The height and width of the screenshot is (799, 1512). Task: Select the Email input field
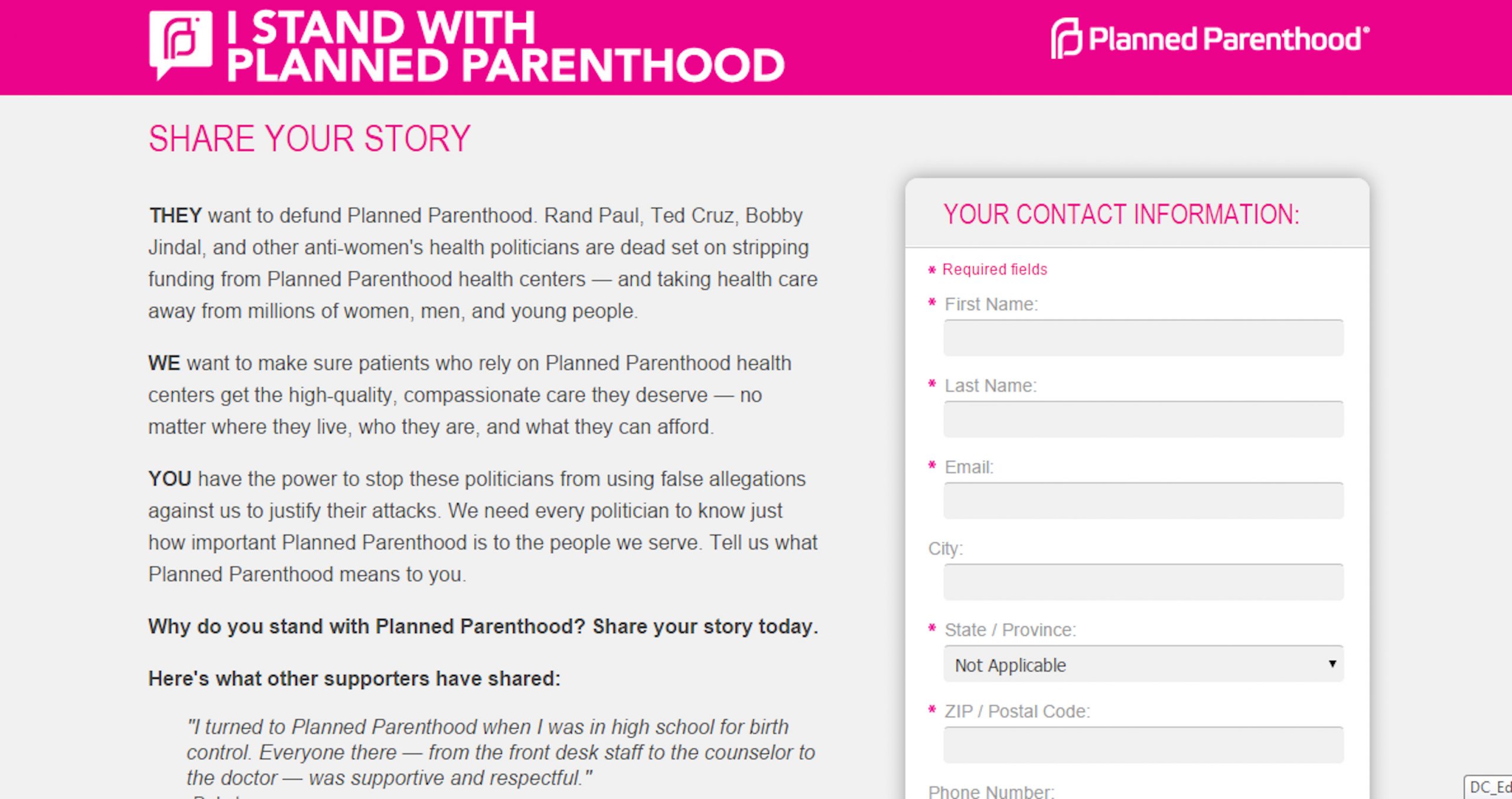(1143, 501)
